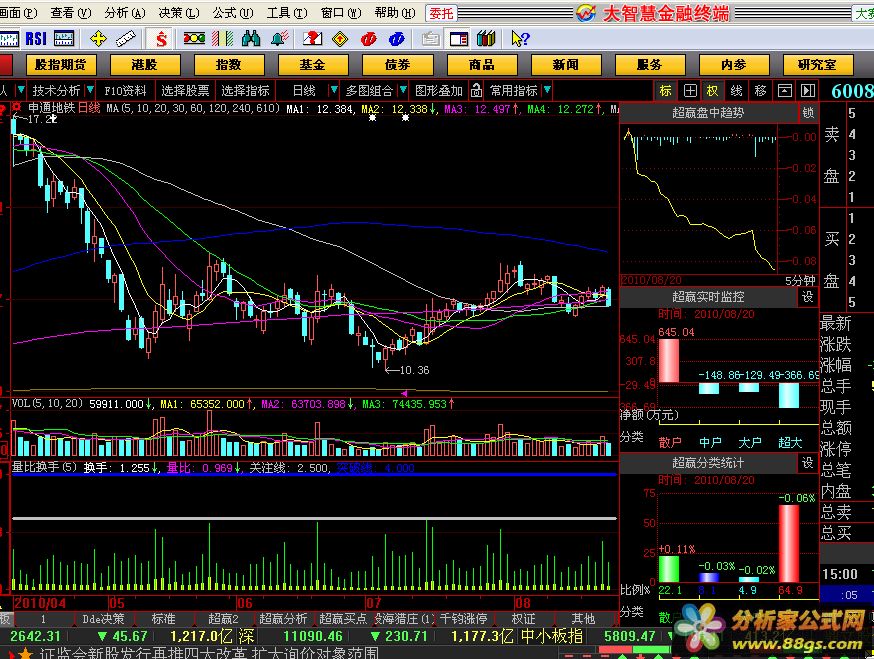This screenshot has width=874, height=659.
Task: Select the yellow four-way move arrow tool
Action: (98, 38)
